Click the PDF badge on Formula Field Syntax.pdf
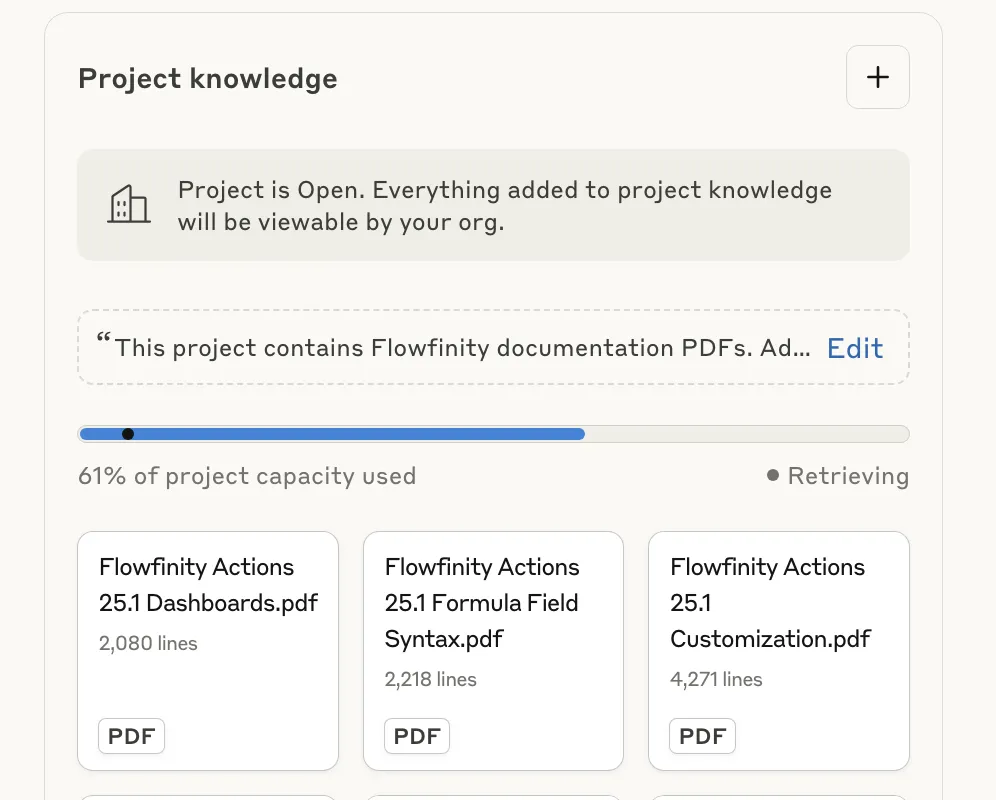Screen dimensions: 996x800 pos(417,736)
